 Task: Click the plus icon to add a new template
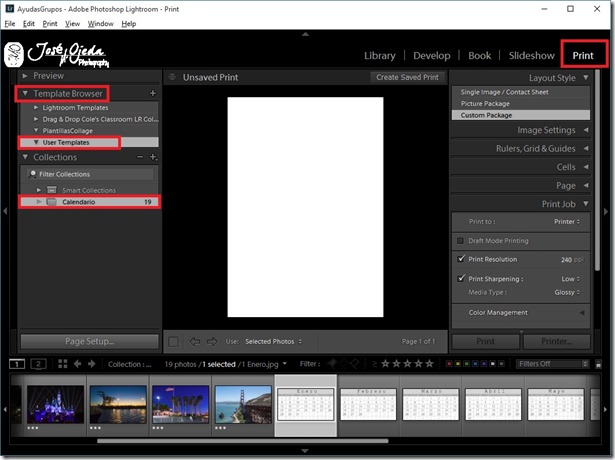pos(153,93)
